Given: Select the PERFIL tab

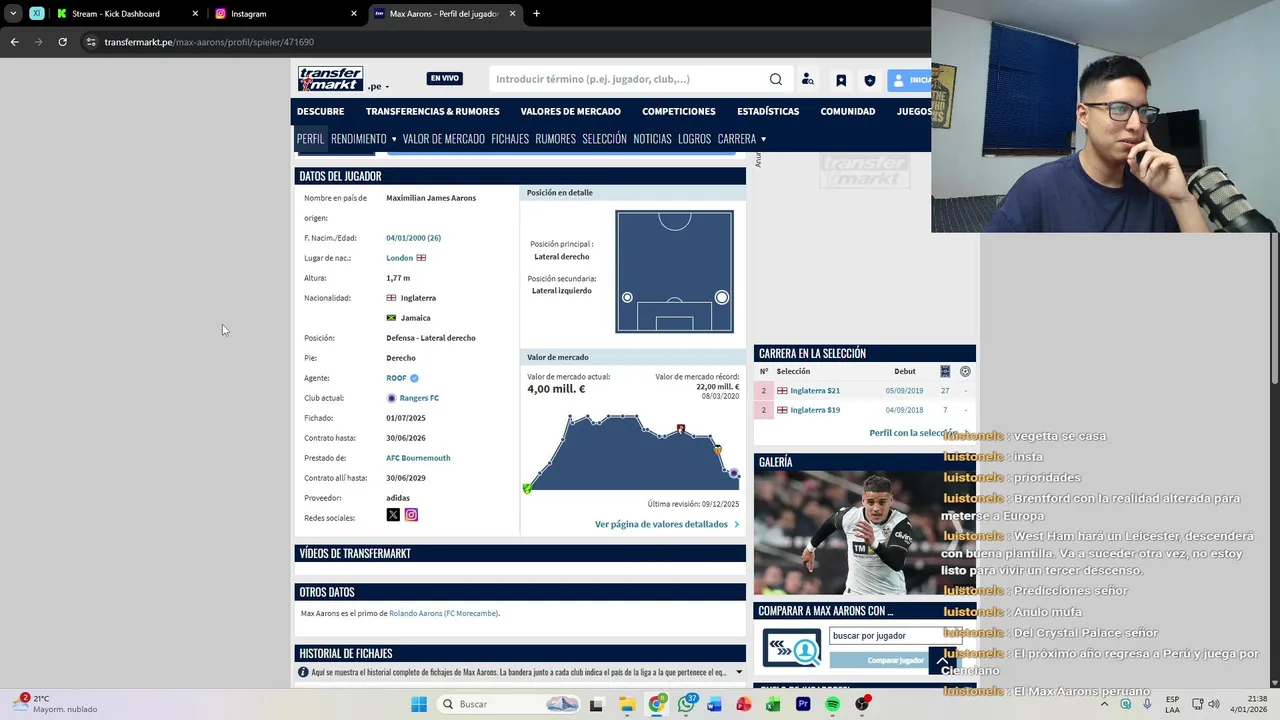Looking at the screenshot, I should [311, 139].
